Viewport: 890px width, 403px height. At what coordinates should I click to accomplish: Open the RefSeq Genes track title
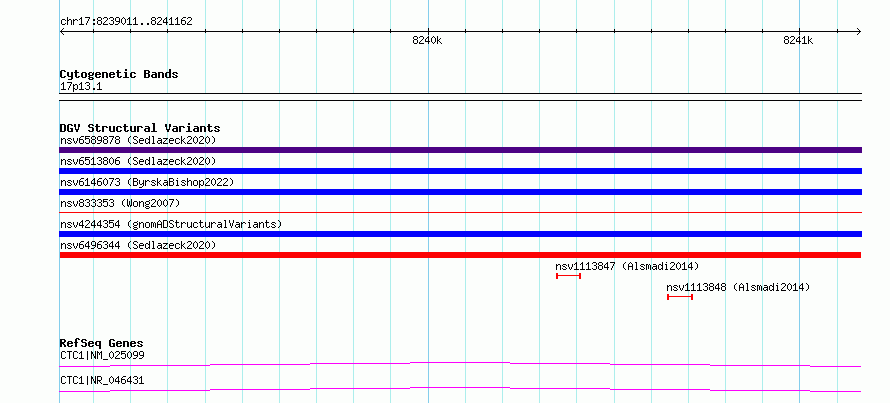click(101, 343)
